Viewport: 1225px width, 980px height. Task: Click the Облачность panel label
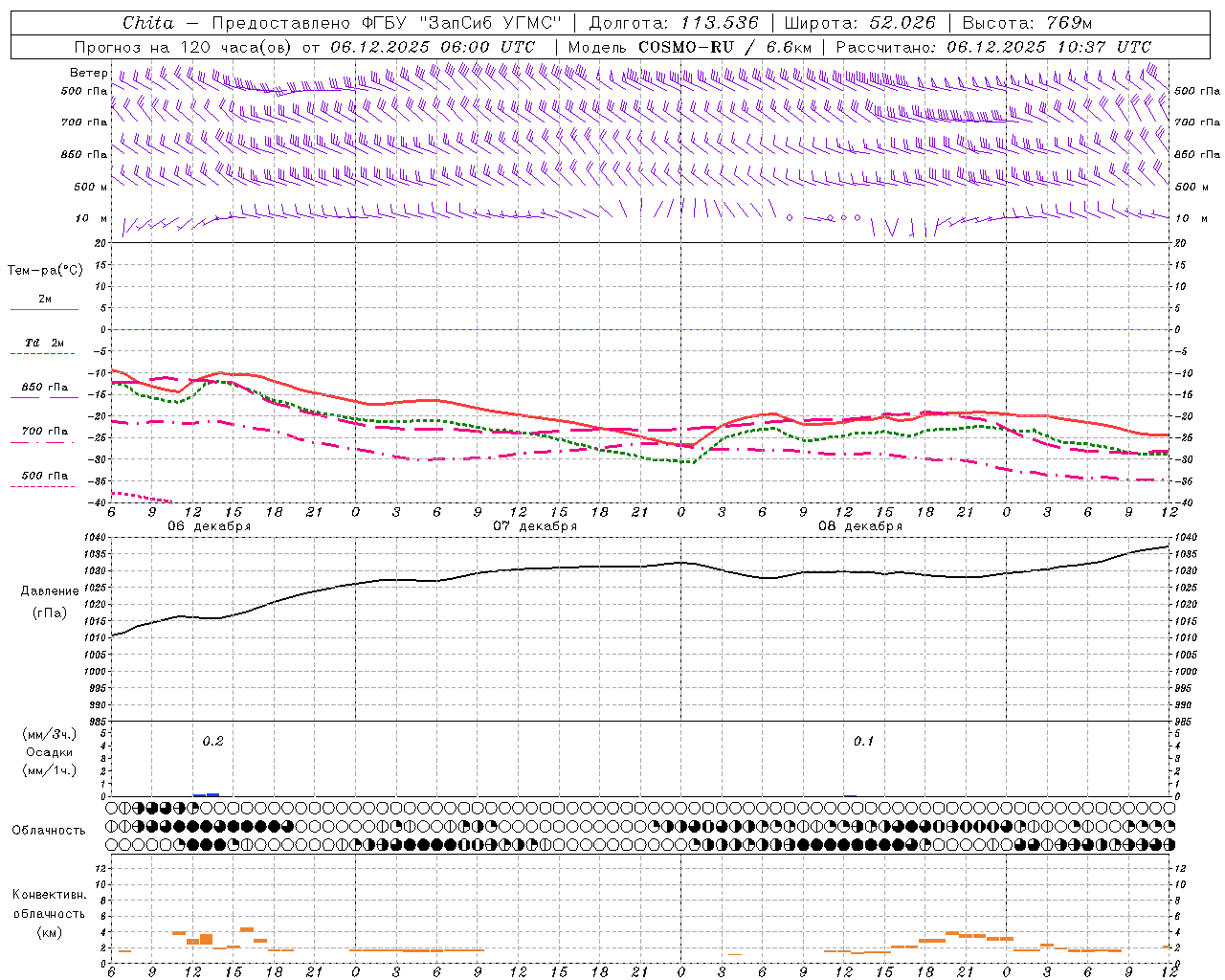49,831
